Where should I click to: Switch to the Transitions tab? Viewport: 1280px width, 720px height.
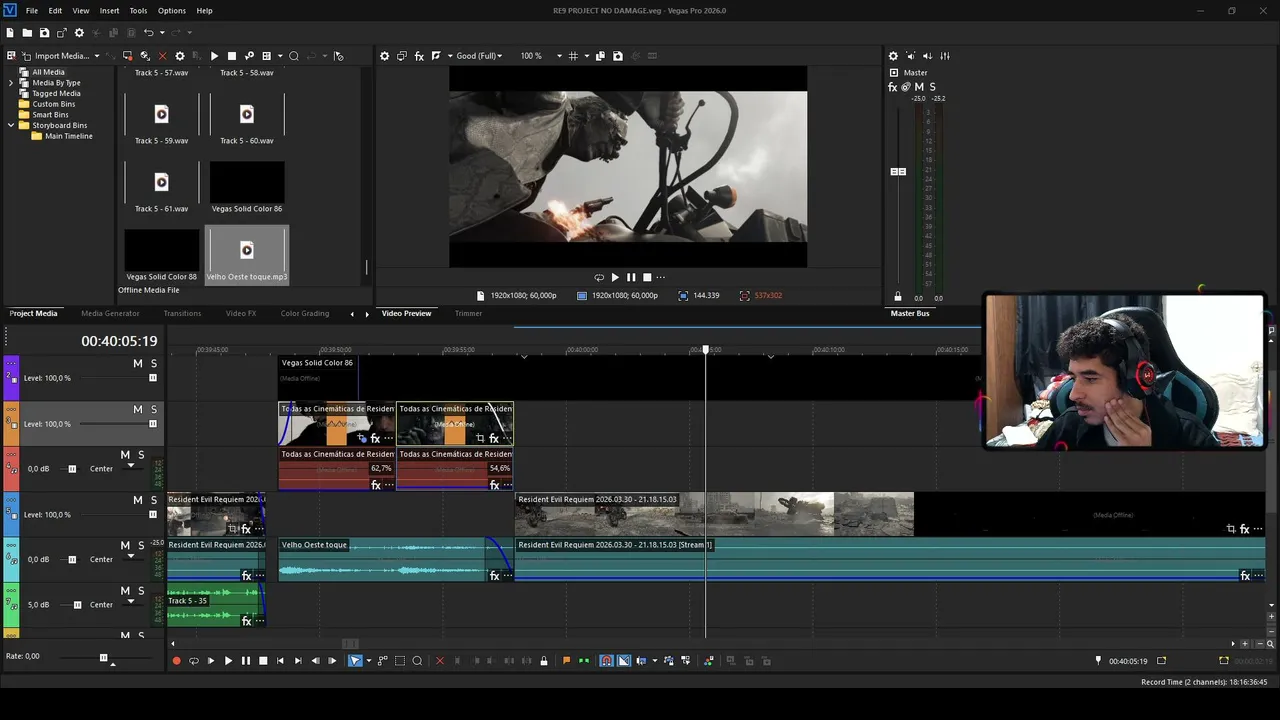coord(182,313)
